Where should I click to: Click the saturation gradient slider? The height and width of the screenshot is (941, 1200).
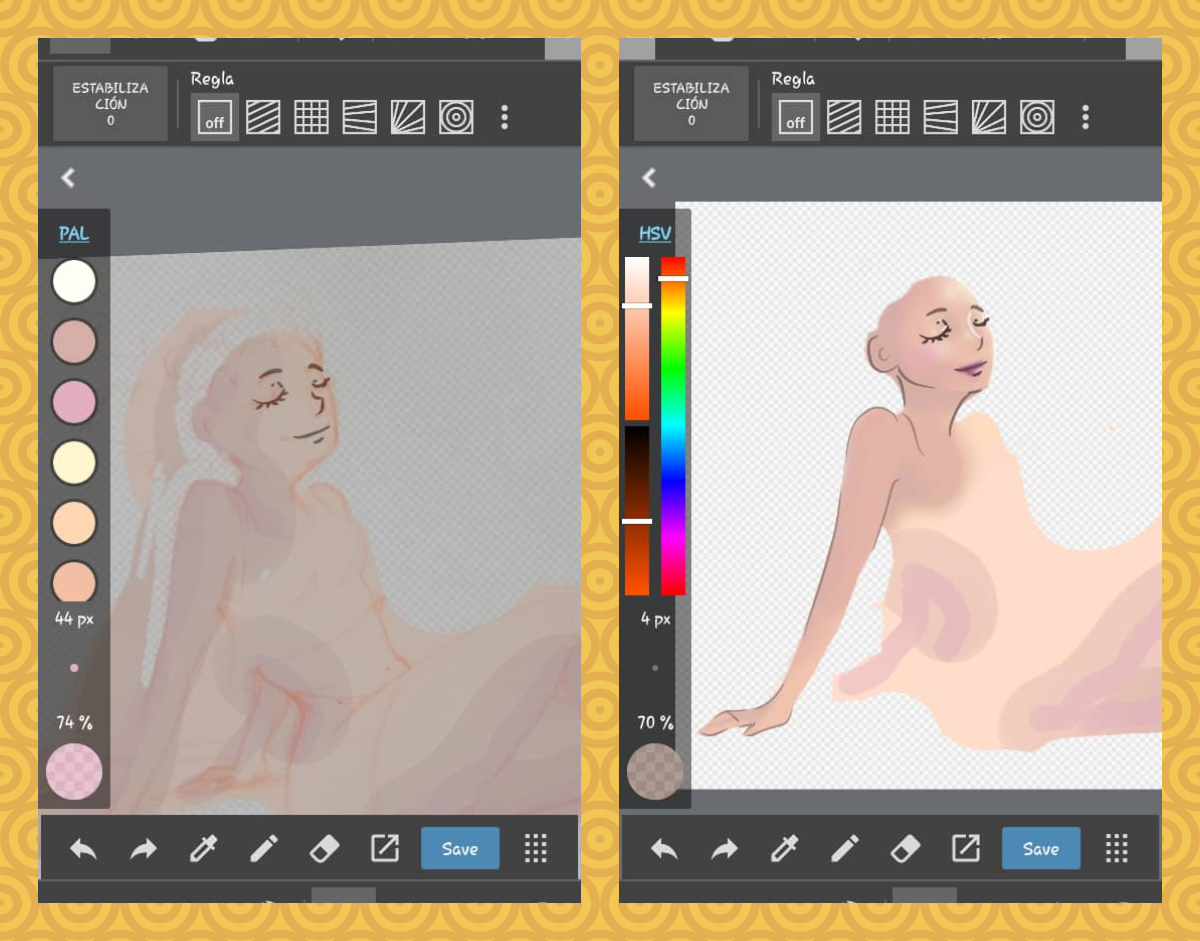(x=637, y=338)
